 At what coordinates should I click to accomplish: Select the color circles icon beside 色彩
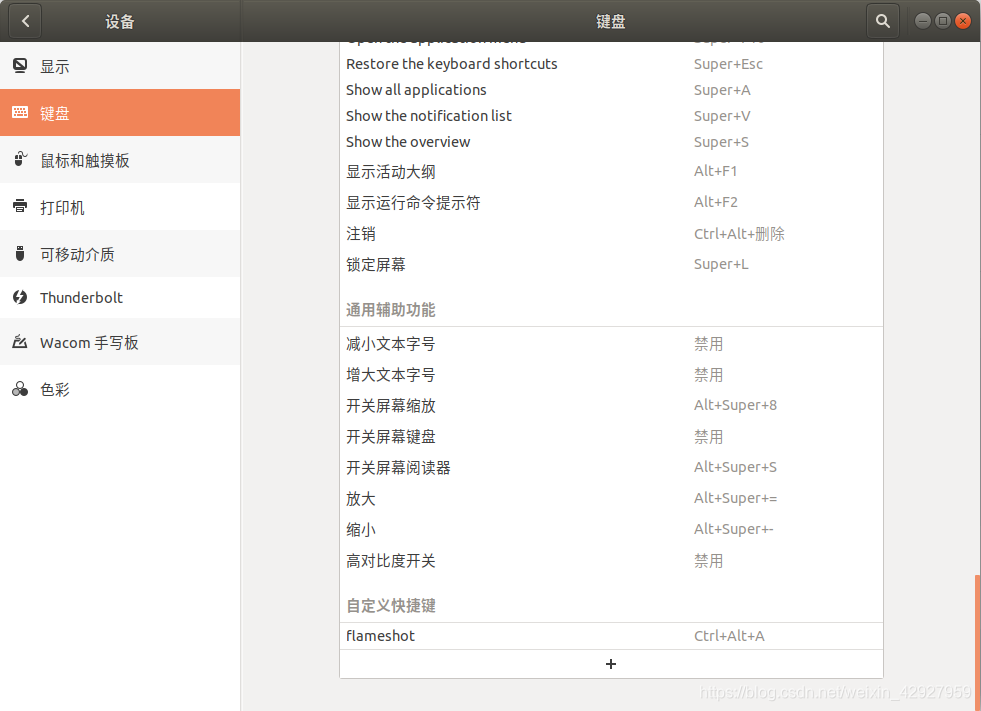point(20,389)
